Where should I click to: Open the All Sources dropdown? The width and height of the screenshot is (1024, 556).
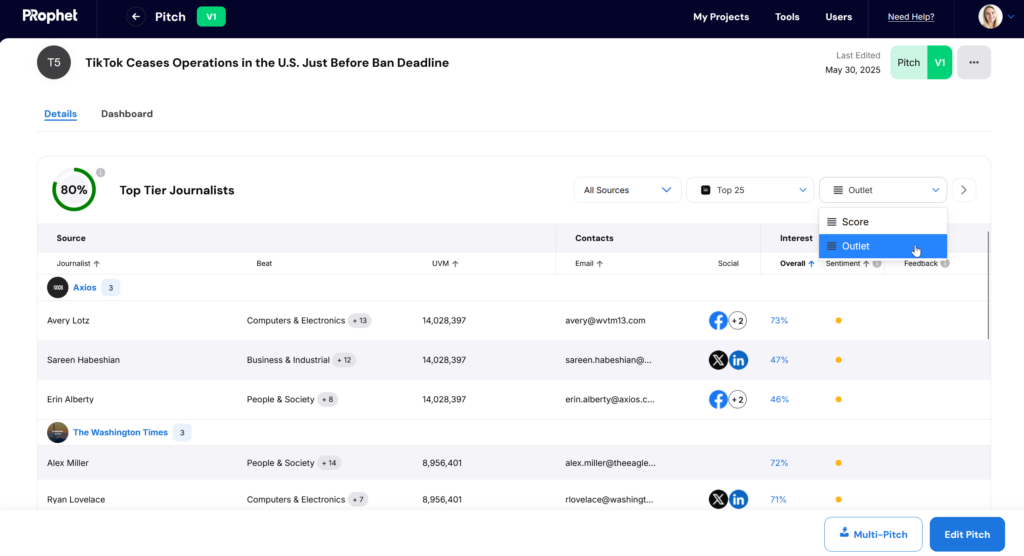click(627, 190)
